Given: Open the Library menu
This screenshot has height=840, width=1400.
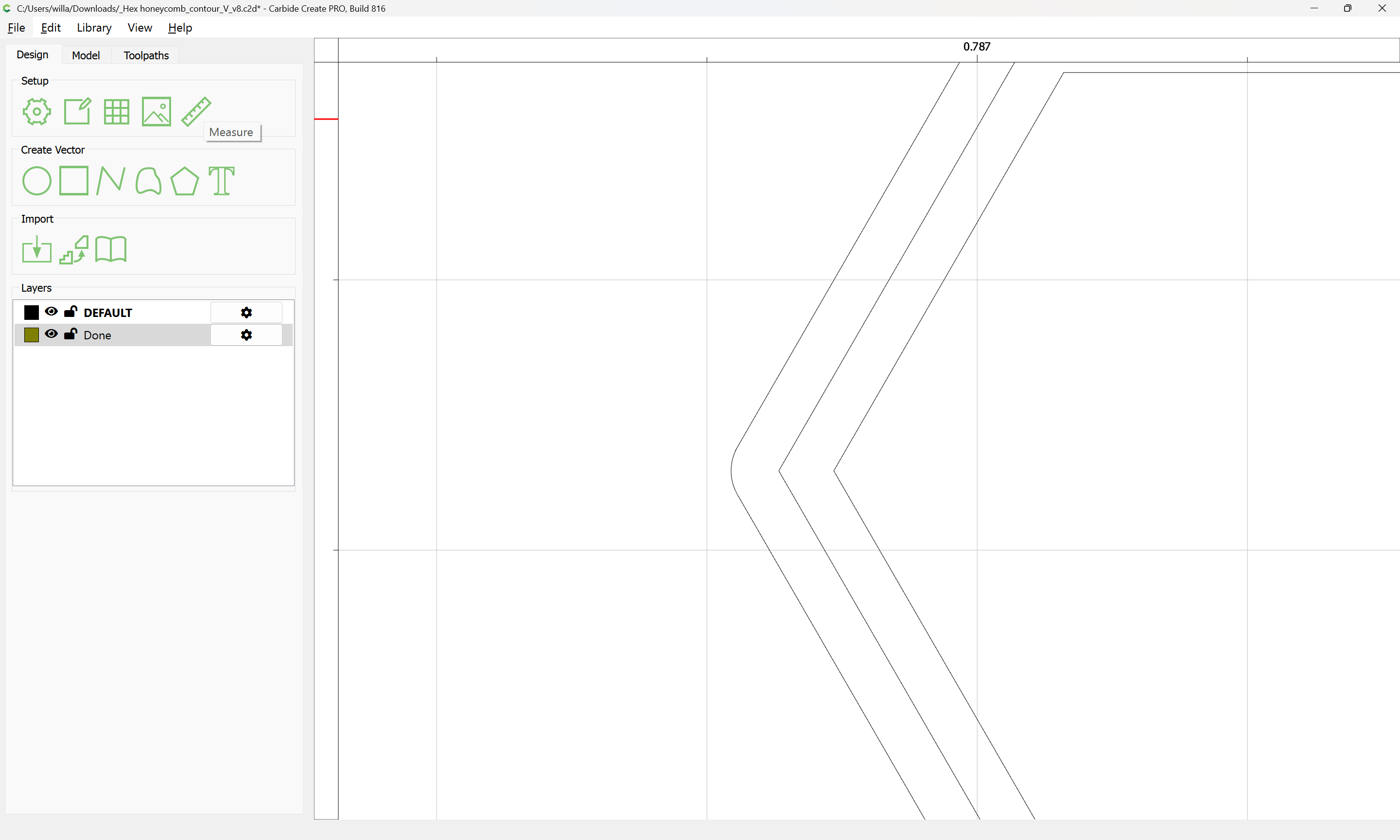Looking at the screenshot, I should [x=94, y=28].
